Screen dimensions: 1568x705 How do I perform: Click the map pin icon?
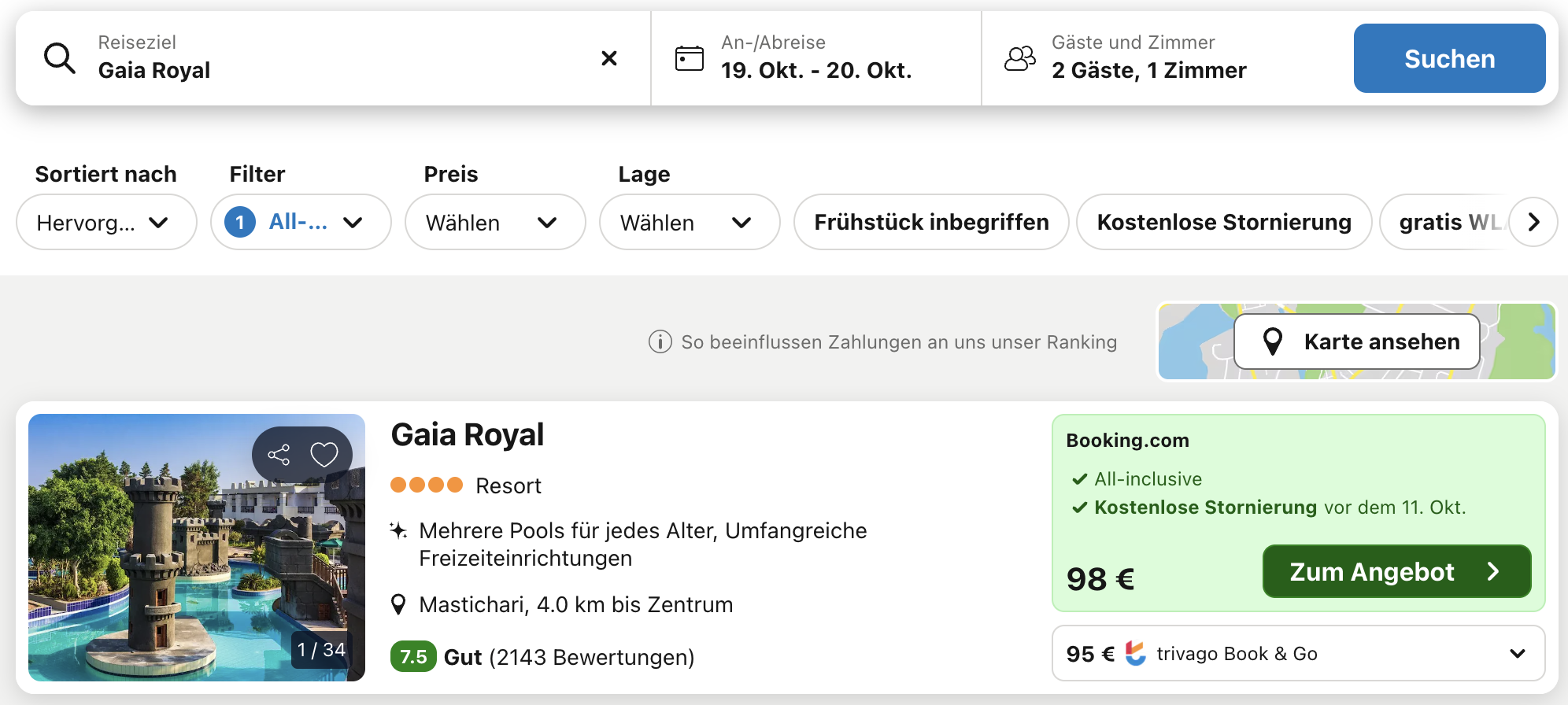[1272, 341]
